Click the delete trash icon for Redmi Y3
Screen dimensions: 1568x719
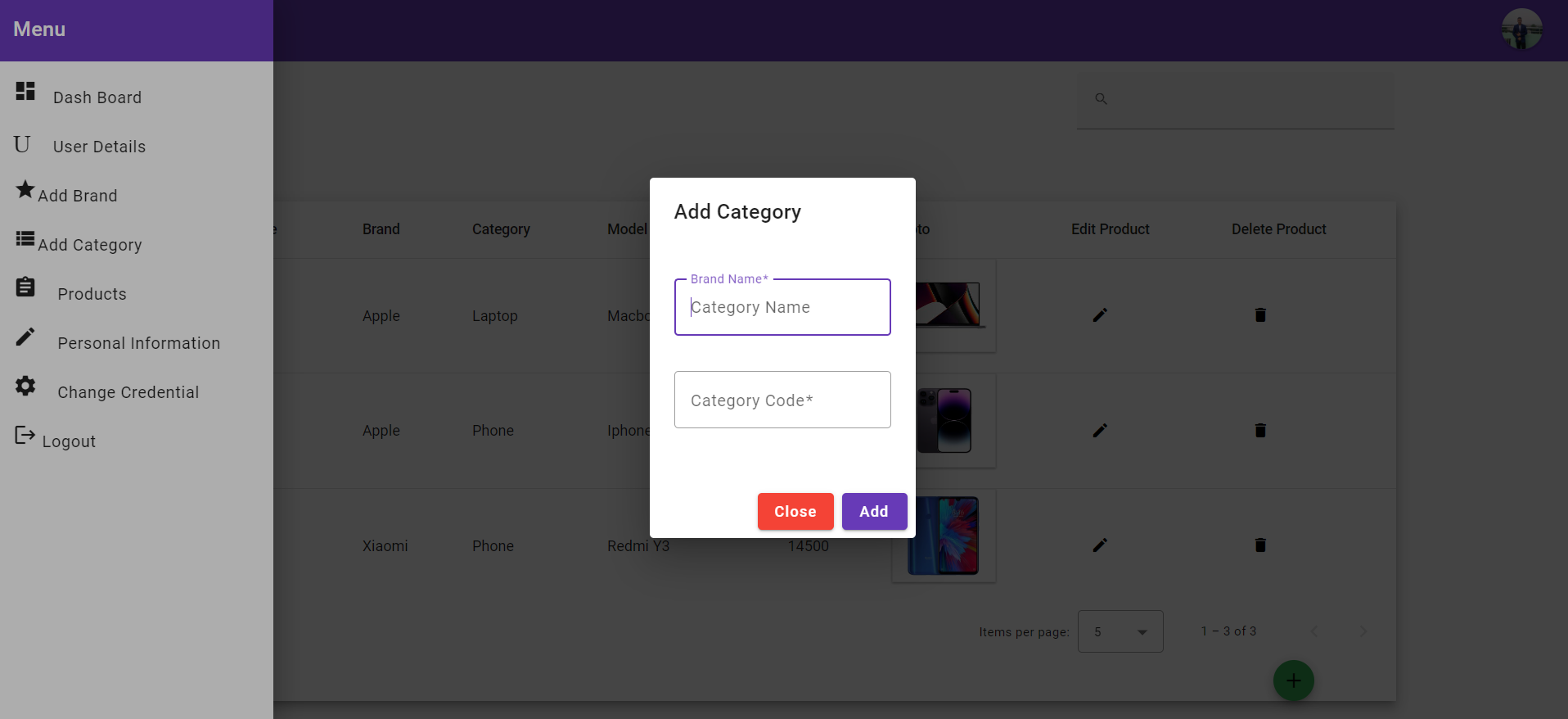1260,545
